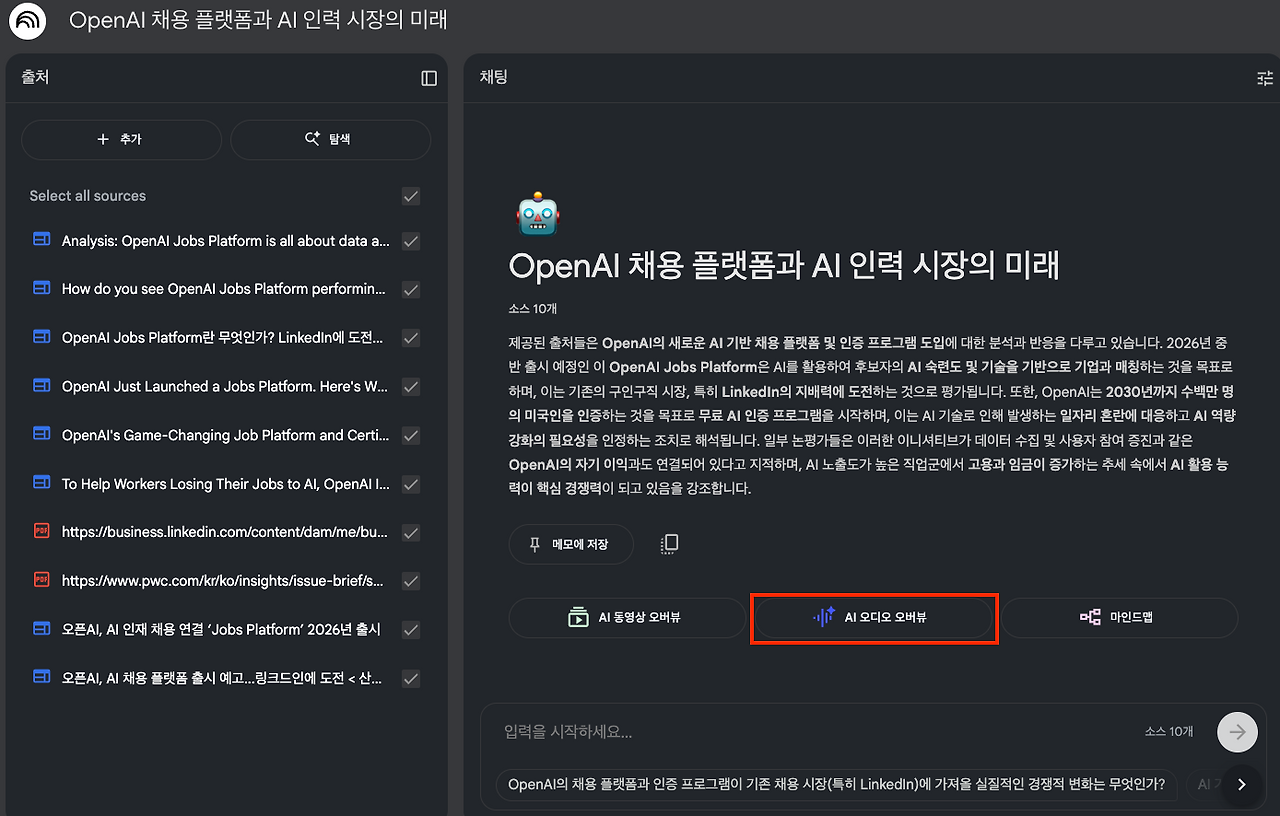Viewport: 1280px width, 816px height.
Task: Generate AI 오디오 오버뷰 audio overview
Action: (874, 618)
